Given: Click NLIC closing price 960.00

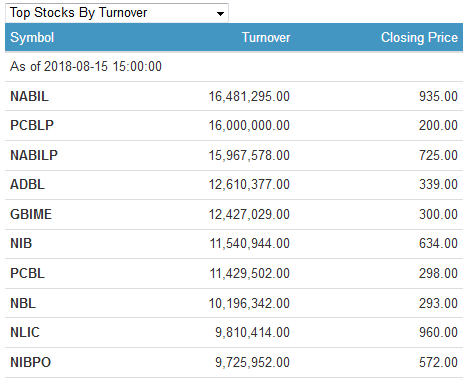Looking at the screenshot, I should (x=438, y=332).
